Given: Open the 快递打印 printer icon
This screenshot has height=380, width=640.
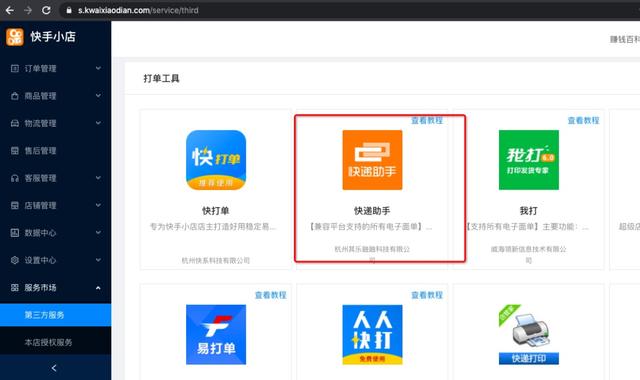Looking at the screenshot, I should [529, 335].
